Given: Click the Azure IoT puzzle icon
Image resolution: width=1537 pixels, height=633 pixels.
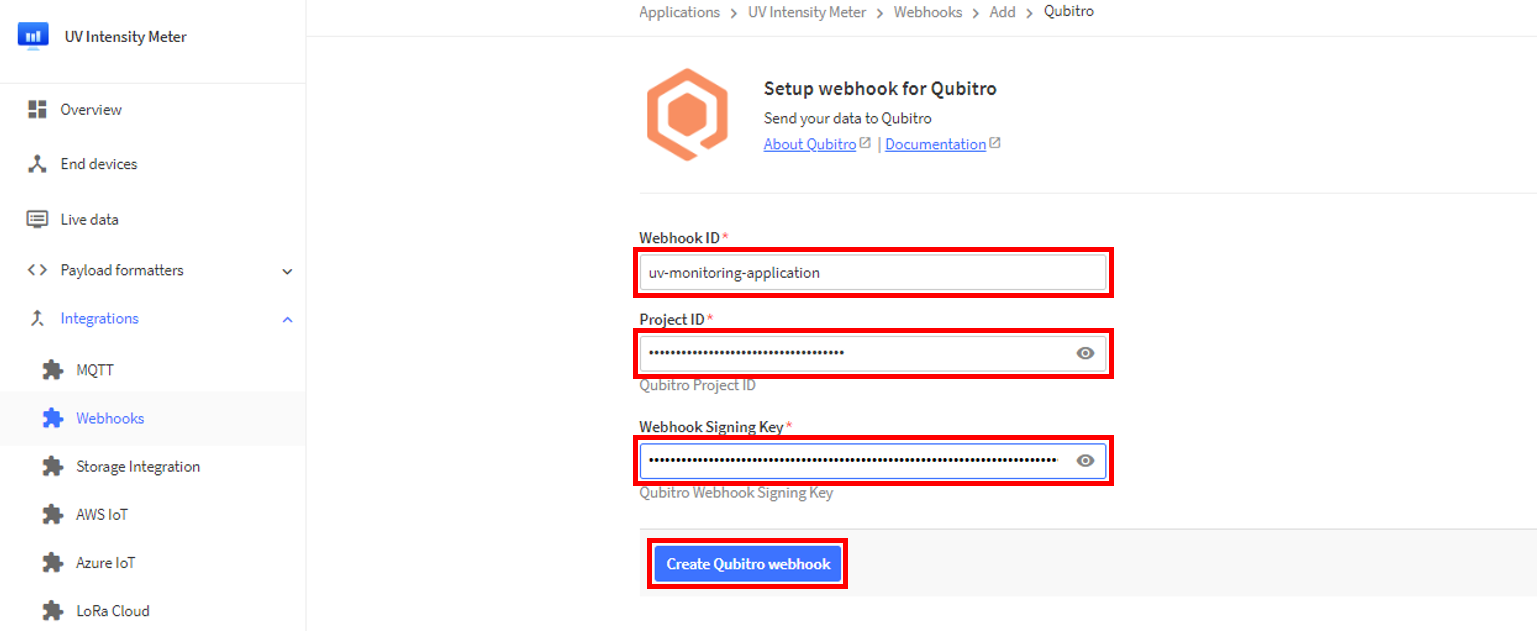Looking at the screenshot, I should [x=53, y=562].
